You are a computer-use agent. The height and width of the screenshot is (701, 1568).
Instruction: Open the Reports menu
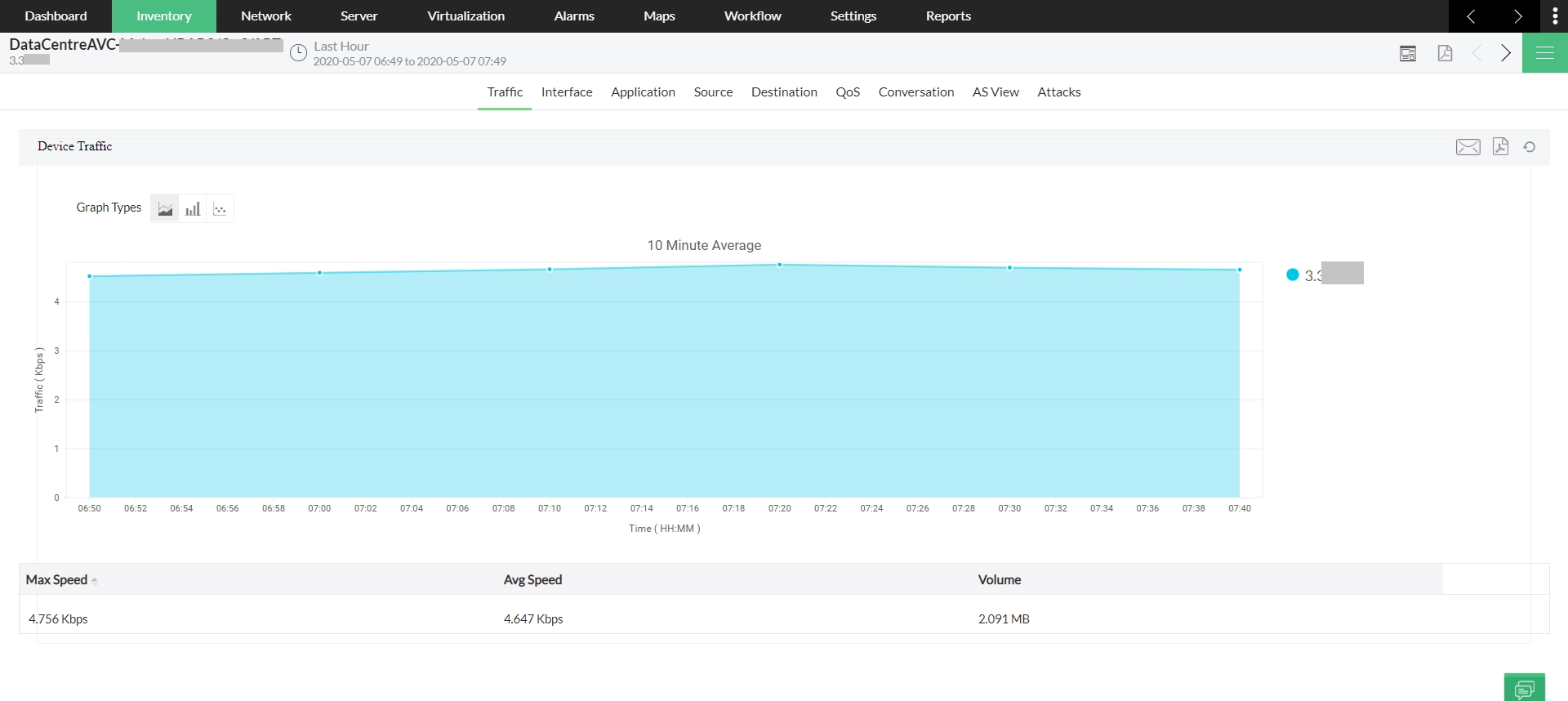948,16
